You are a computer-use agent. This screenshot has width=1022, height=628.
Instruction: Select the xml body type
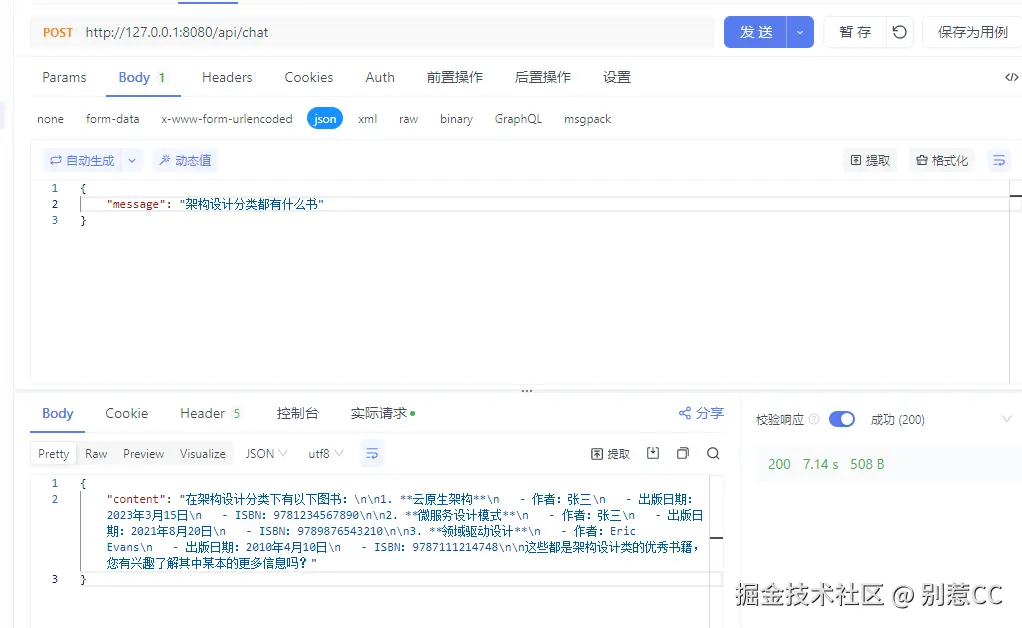(x=368, y=119)
